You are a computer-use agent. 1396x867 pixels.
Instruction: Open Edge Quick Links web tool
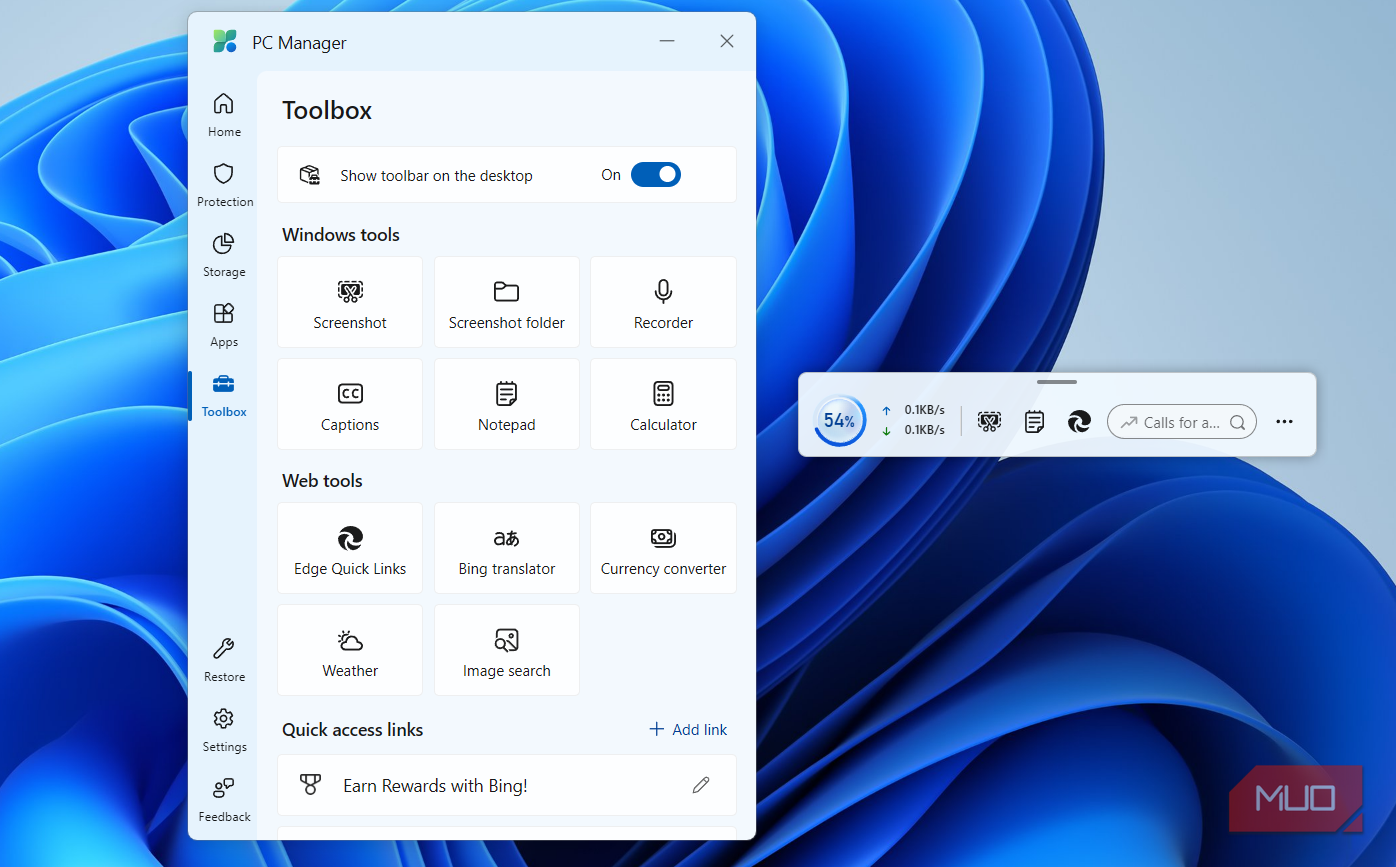coord(350,548)
